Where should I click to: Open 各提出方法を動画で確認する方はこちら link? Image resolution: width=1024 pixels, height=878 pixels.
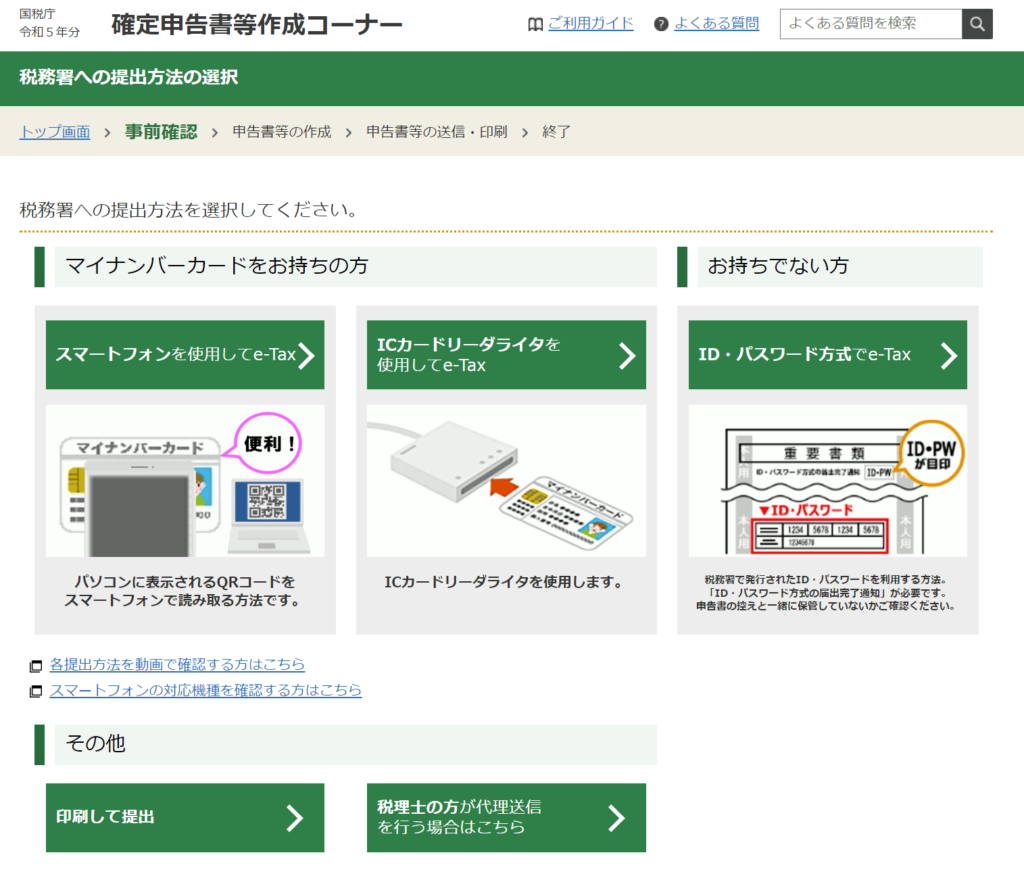pos(177,664)
